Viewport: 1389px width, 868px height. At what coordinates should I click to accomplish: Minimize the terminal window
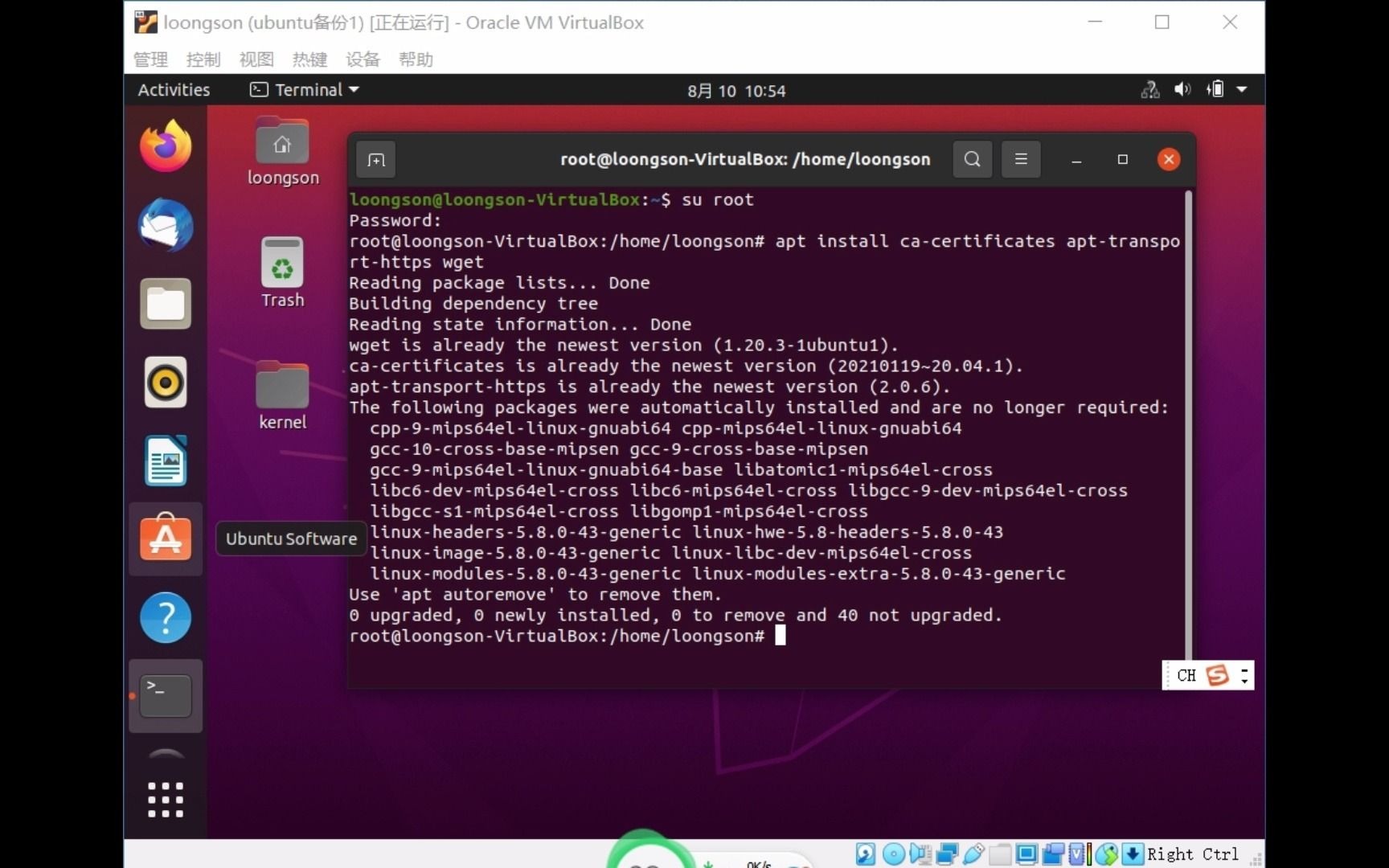point(1076,160)
